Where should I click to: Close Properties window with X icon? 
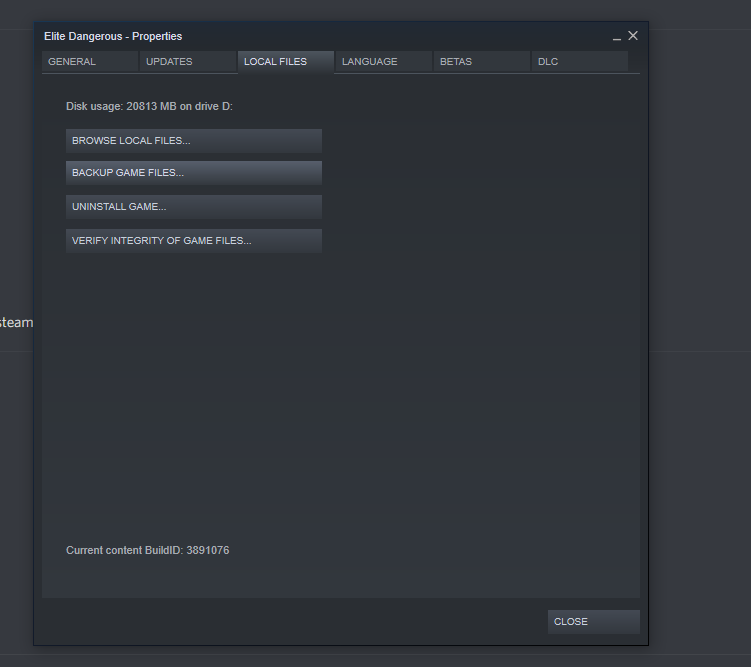coord(633,36)
